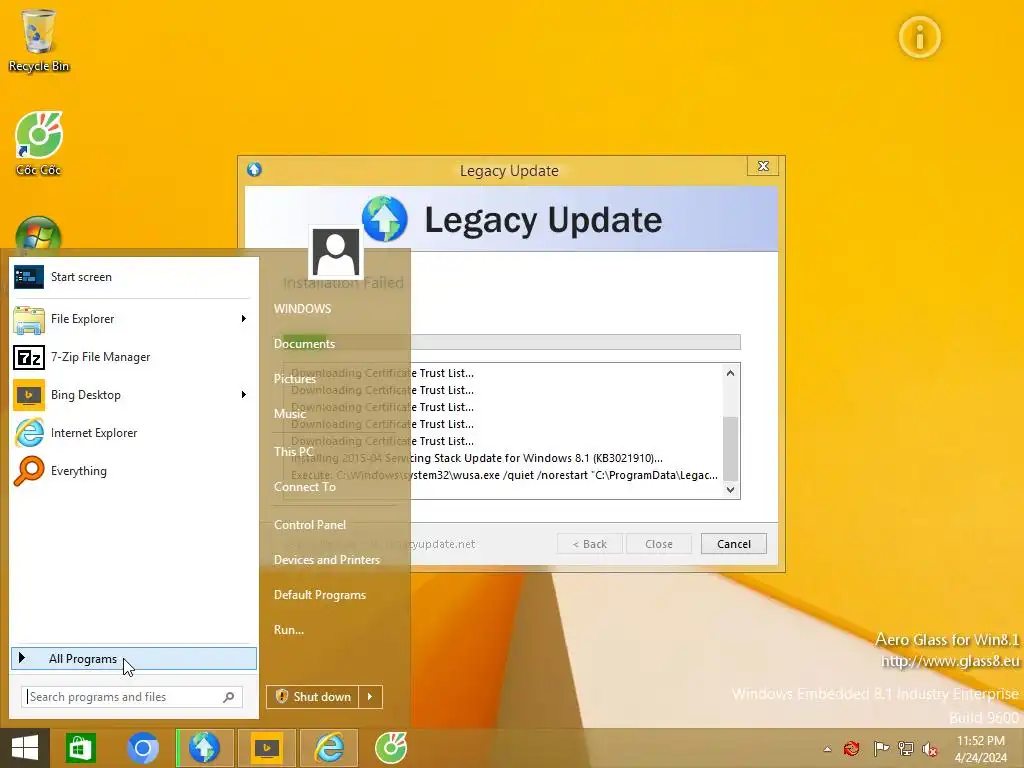Click the network tray icon

906,748
